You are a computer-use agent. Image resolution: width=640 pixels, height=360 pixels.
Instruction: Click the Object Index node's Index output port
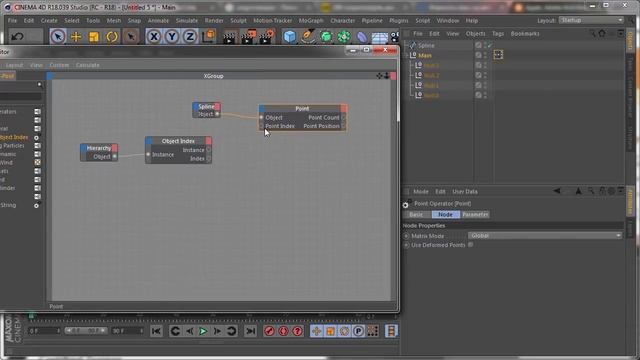[209, 159]
